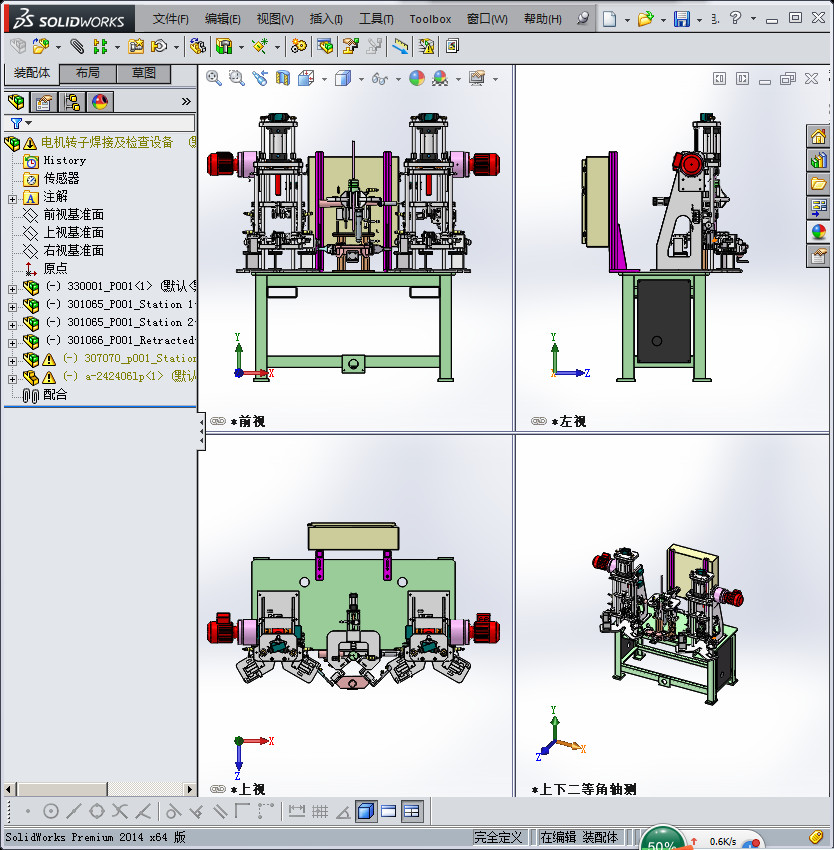The image size is (834, 850).
Task: Expand the 注解 annotations tree node
Action: (x=12, y=199)
